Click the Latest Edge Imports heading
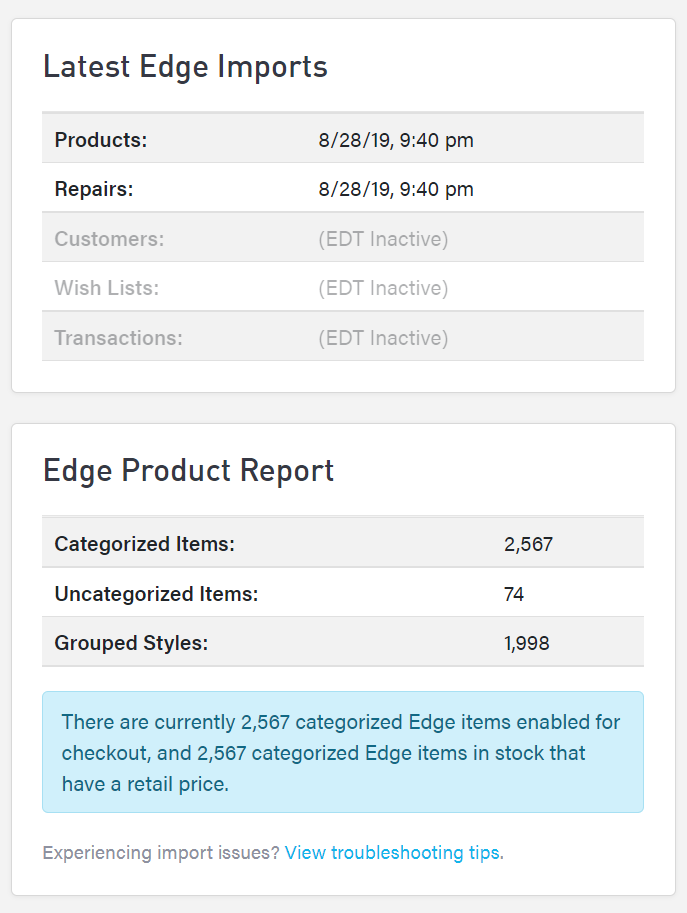Image resolution: width=687 pixels, height=913 pixels. click(185, 67)
